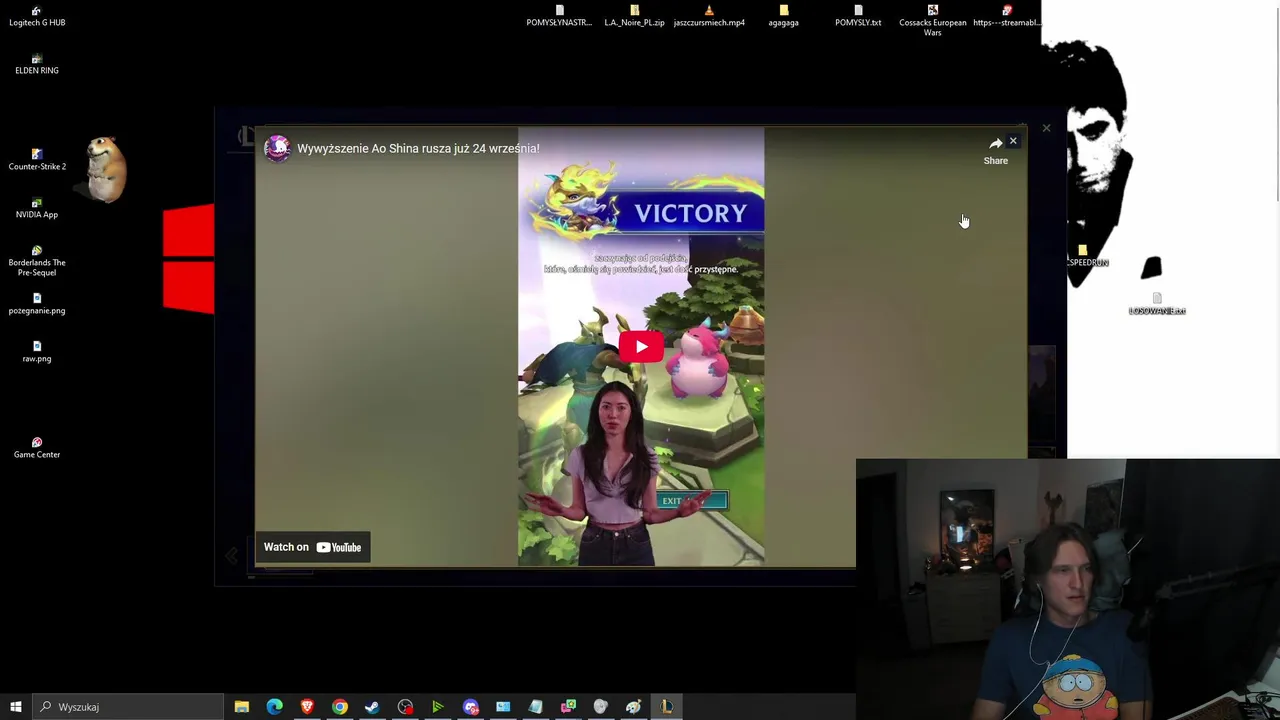This screenshot has height=720, width=1280.
Task: Open Logitech G HUB desktop shortcut
Action: [x=37, y=16]
